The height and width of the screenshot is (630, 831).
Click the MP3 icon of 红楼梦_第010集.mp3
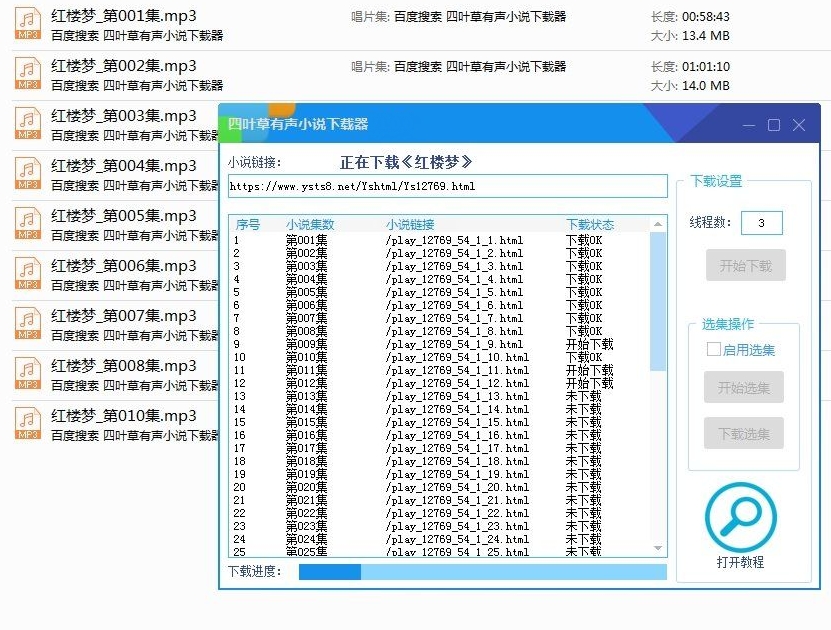point(28,423)
